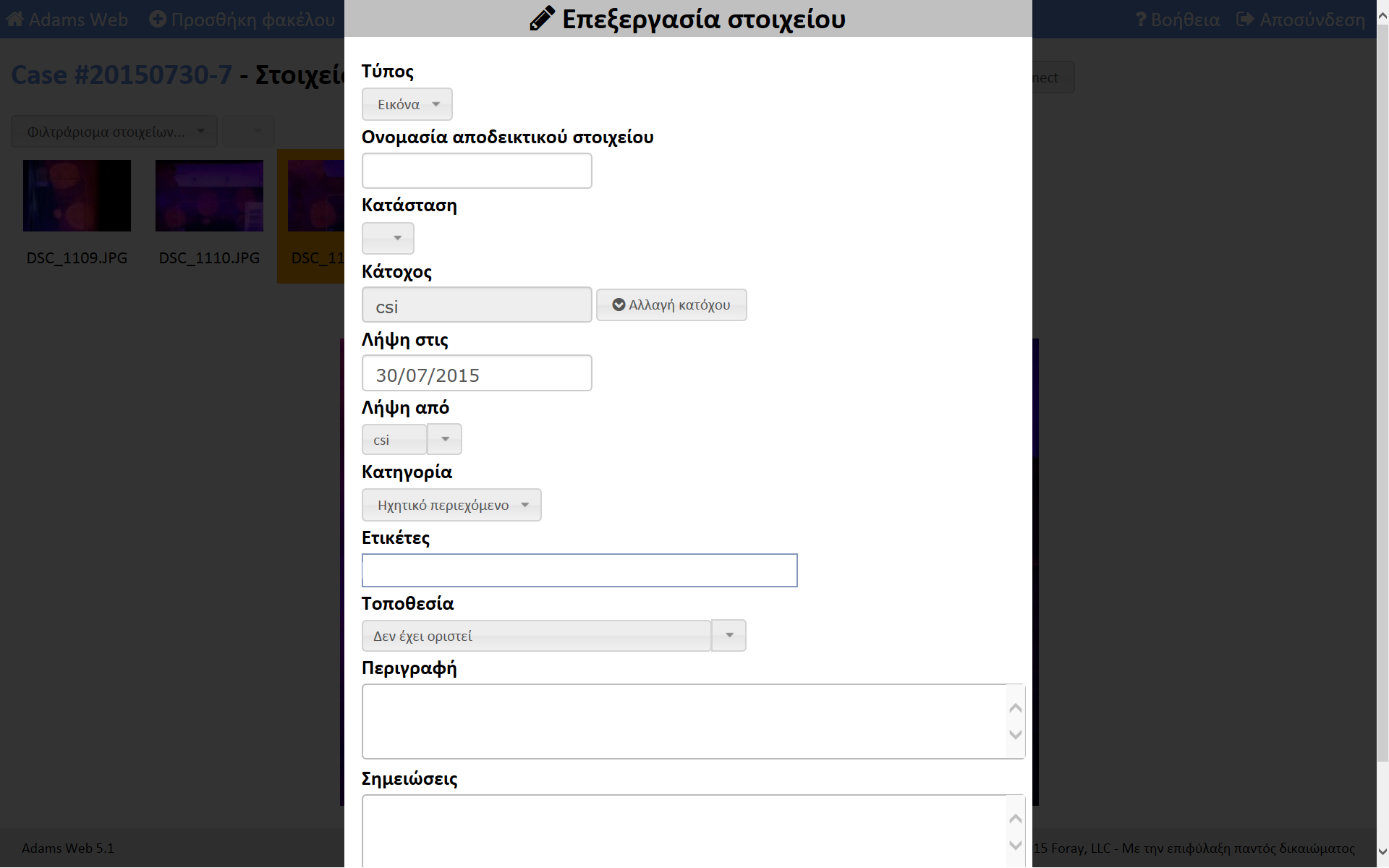Click the page scrollbar down arrow
The width and height of the screenshot is (1389, 868).
(x=1382, y=851)
